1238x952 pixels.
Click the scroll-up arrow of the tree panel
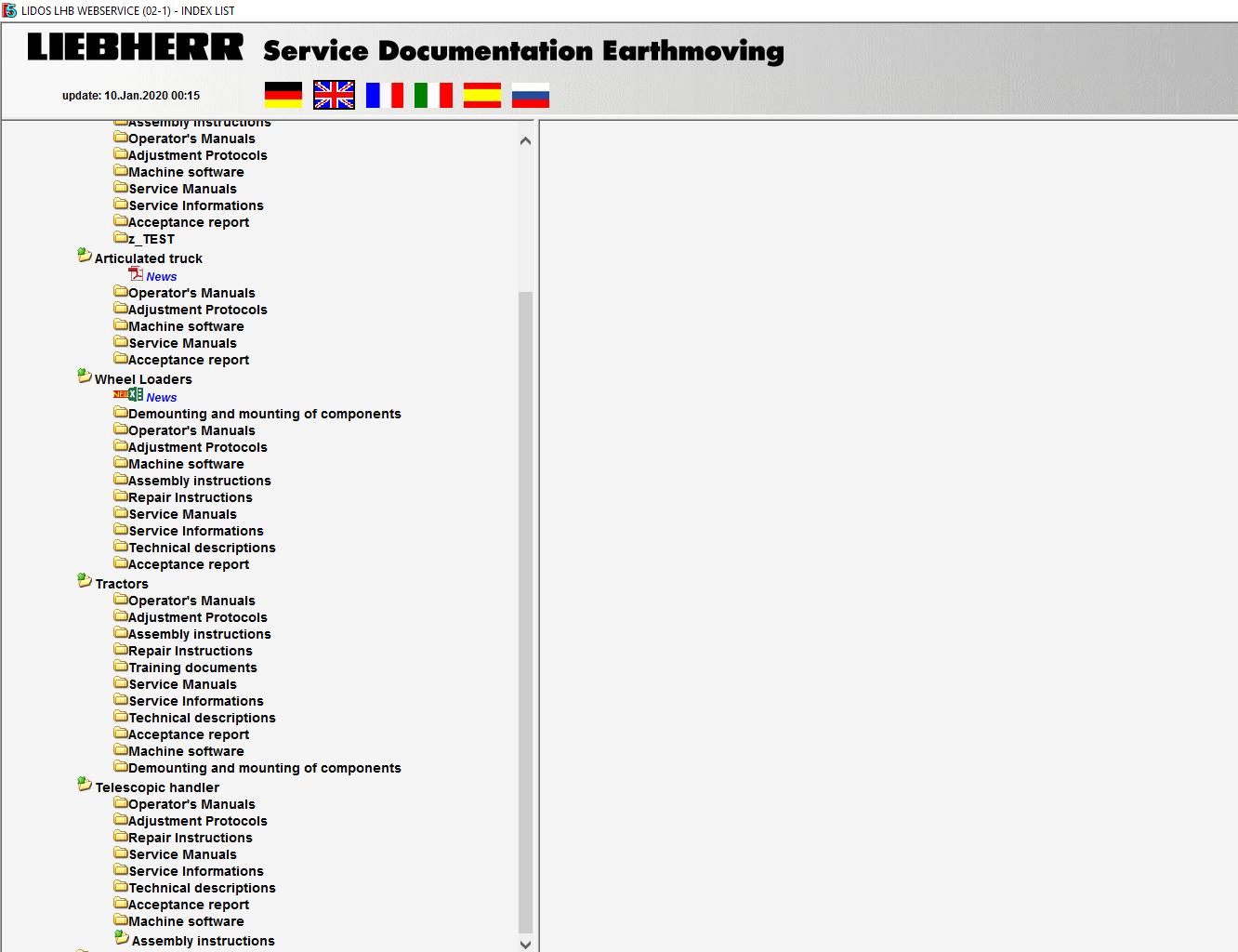click(525, 139)
